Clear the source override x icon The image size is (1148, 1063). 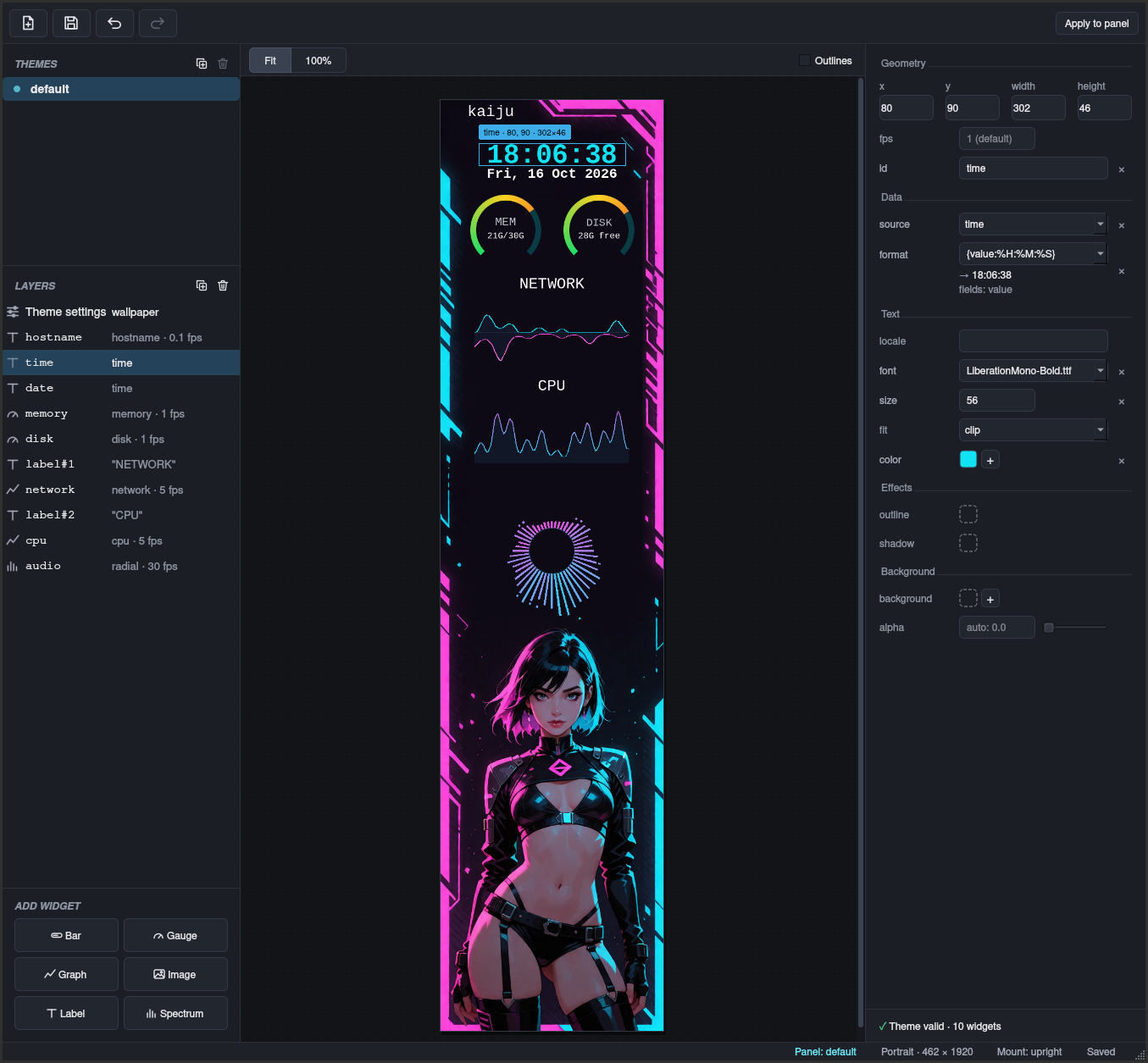pos(1122,225)
